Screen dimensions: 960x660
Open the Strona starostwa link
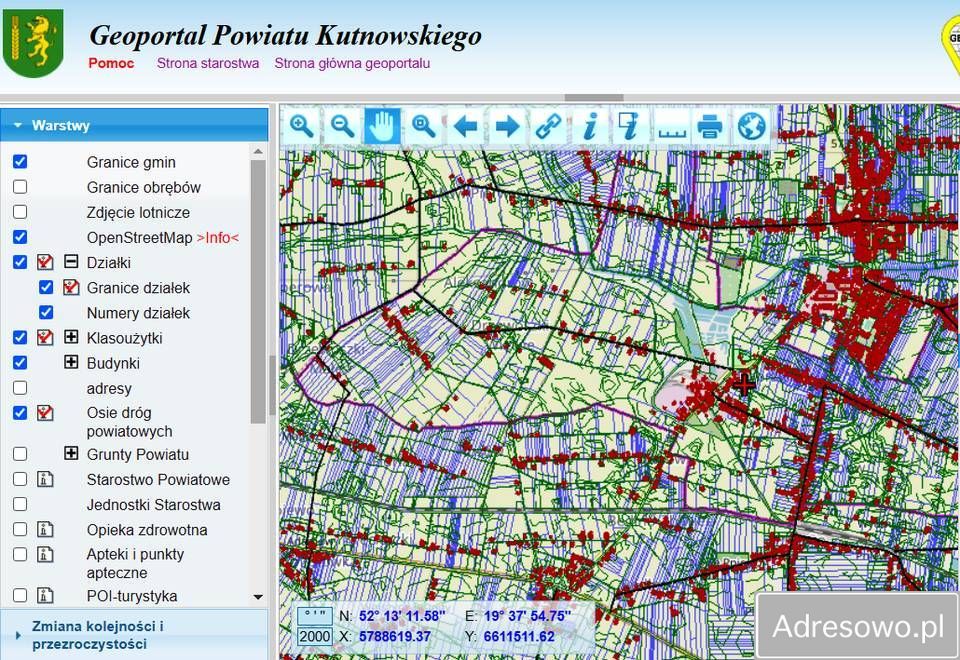(207, 63)
